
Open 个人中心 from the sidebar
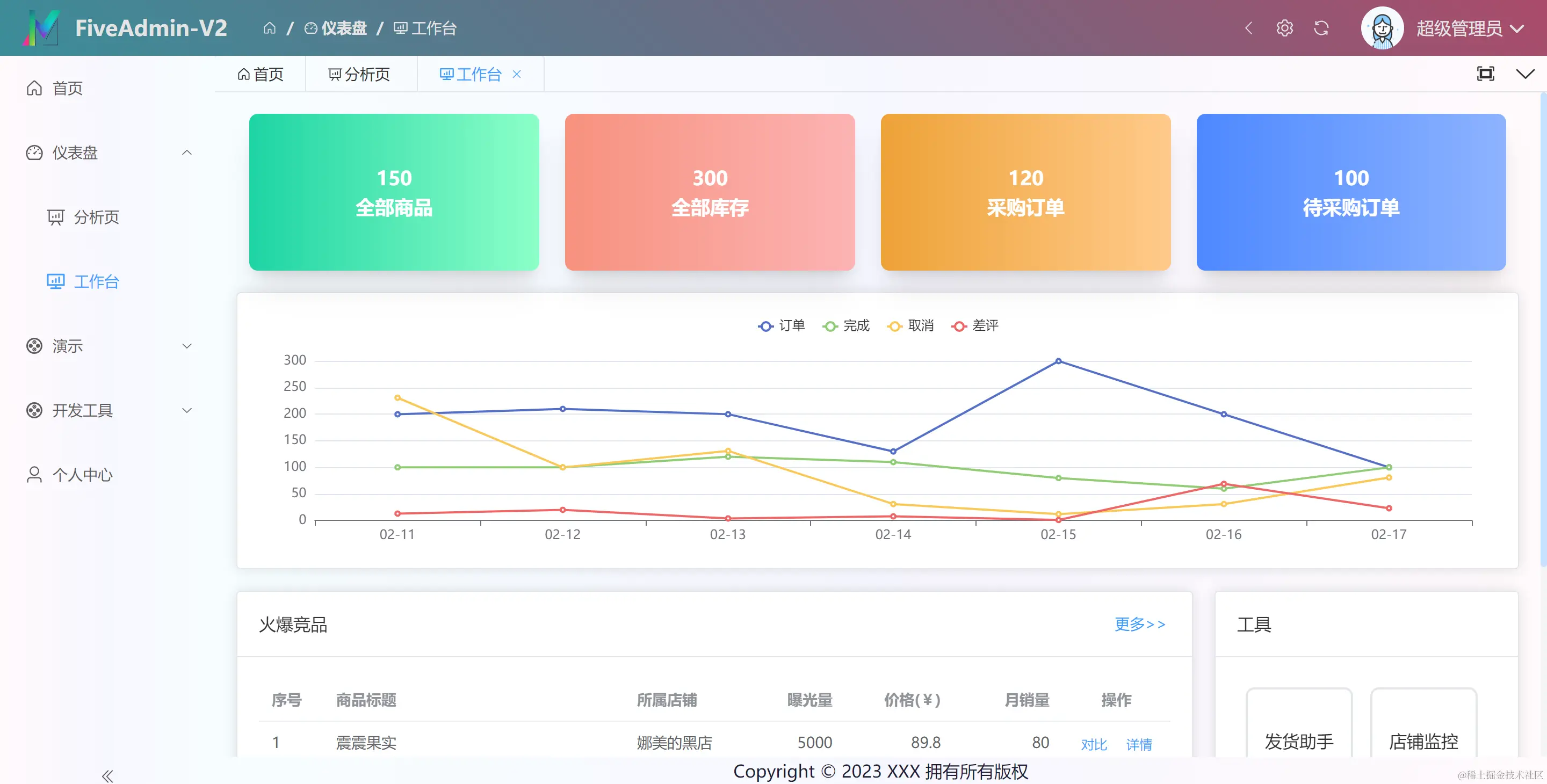tap(82, 474)
